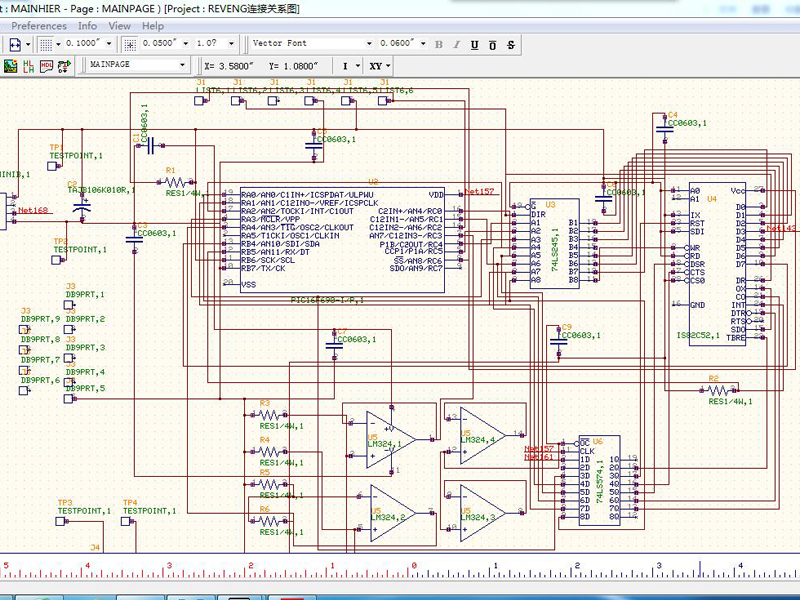Select the C9 capacitor symbol
The height and width of the screenshot is (600, 800).
point(559,341)
